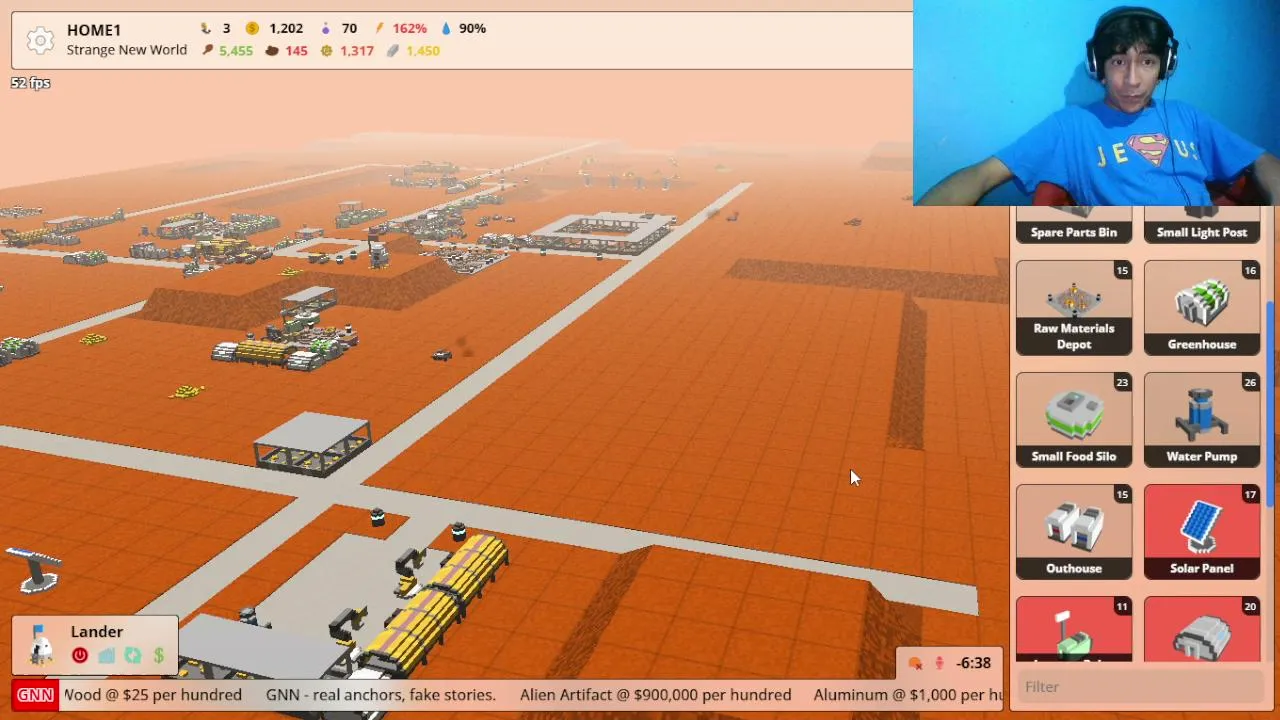Select the Water Pump building
This screenshot has width=1280, height=720.
coord(1202,420)
